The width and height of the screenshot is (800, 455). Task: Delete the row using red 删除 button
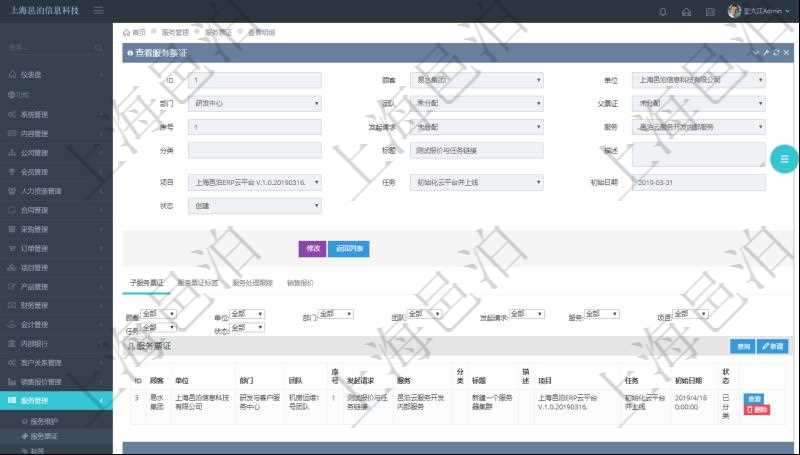click(x=757, y=410)
